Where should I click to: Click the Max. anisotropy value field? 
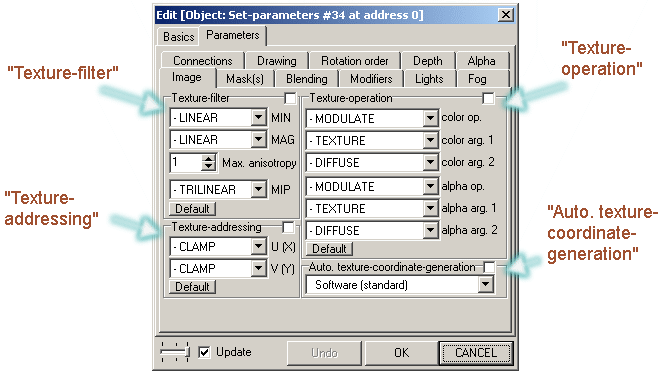click(x=186, y=163)
